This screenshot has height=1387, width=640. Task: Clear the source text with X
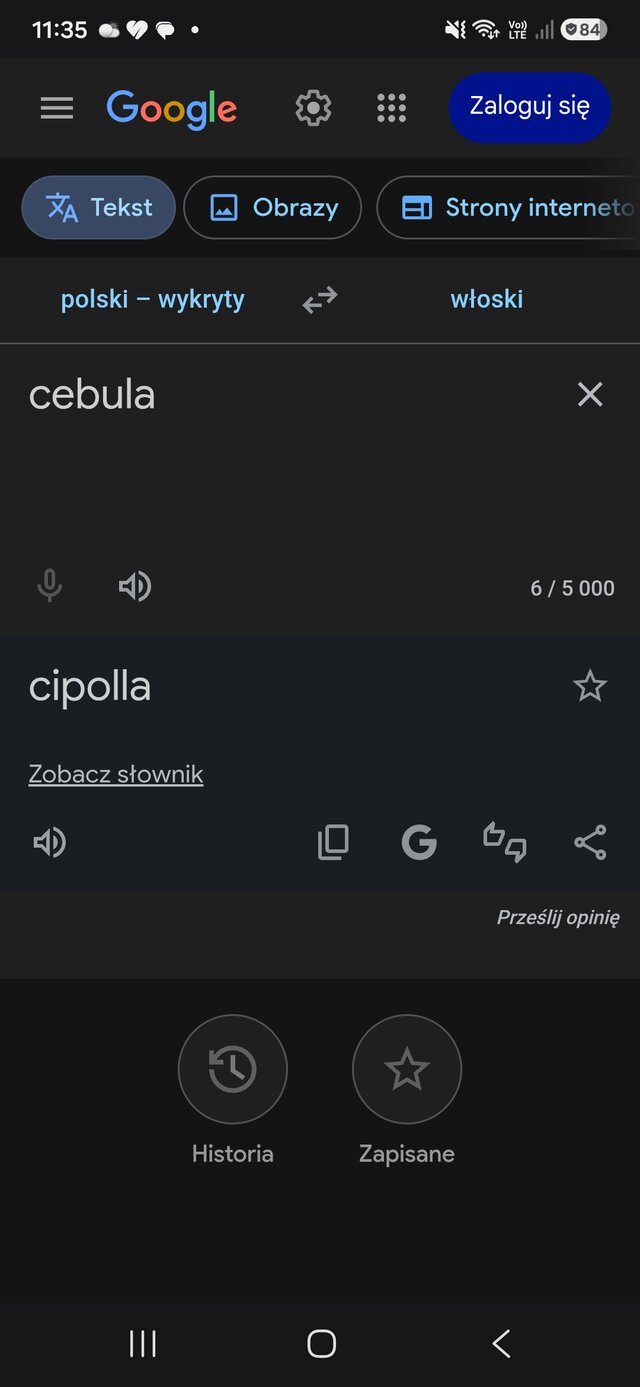[590, 395]
